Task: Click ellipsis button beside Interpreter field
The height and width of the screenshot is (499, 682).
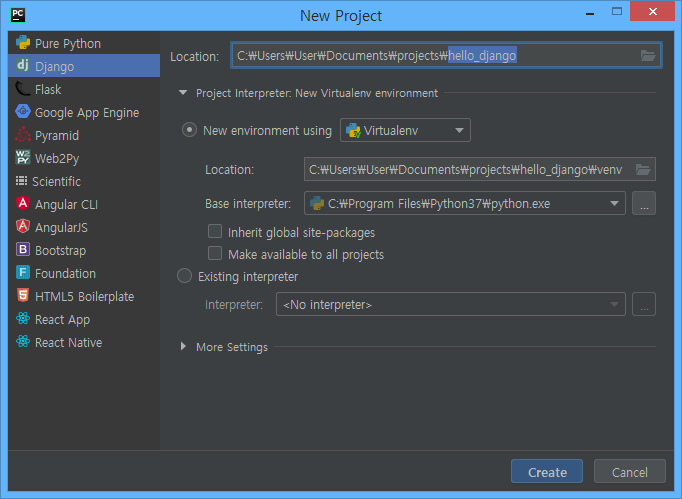Action: tap(644, 304)
